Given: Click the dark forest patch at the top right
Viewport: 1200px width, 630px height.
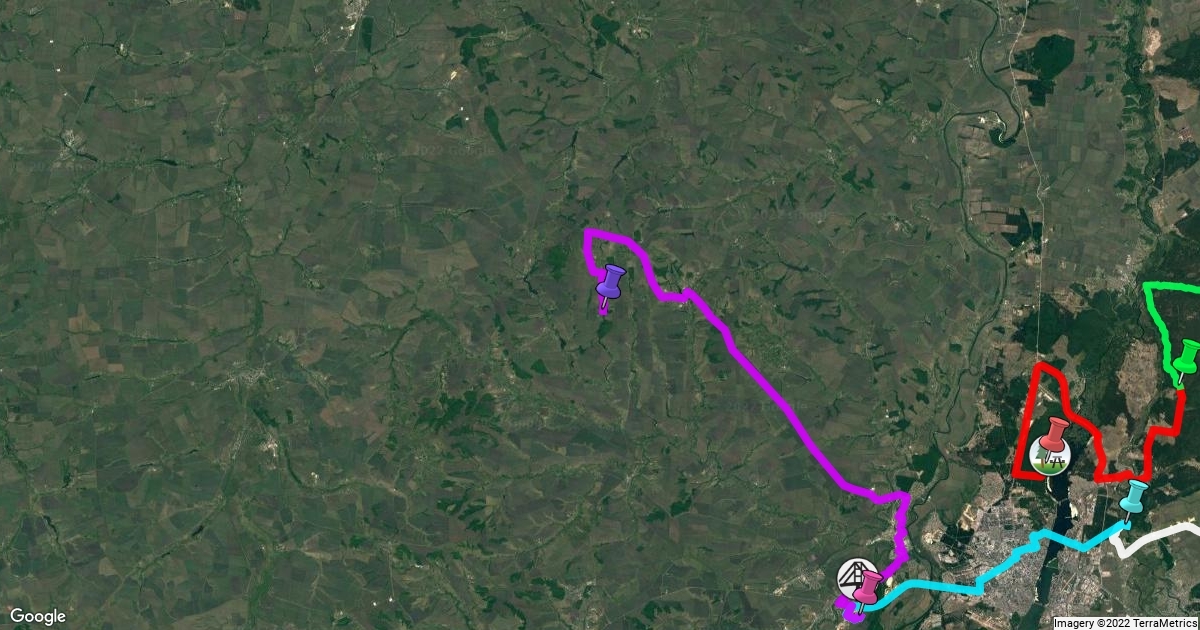Looking at the screenshot, I should (x=1040, y=60).
